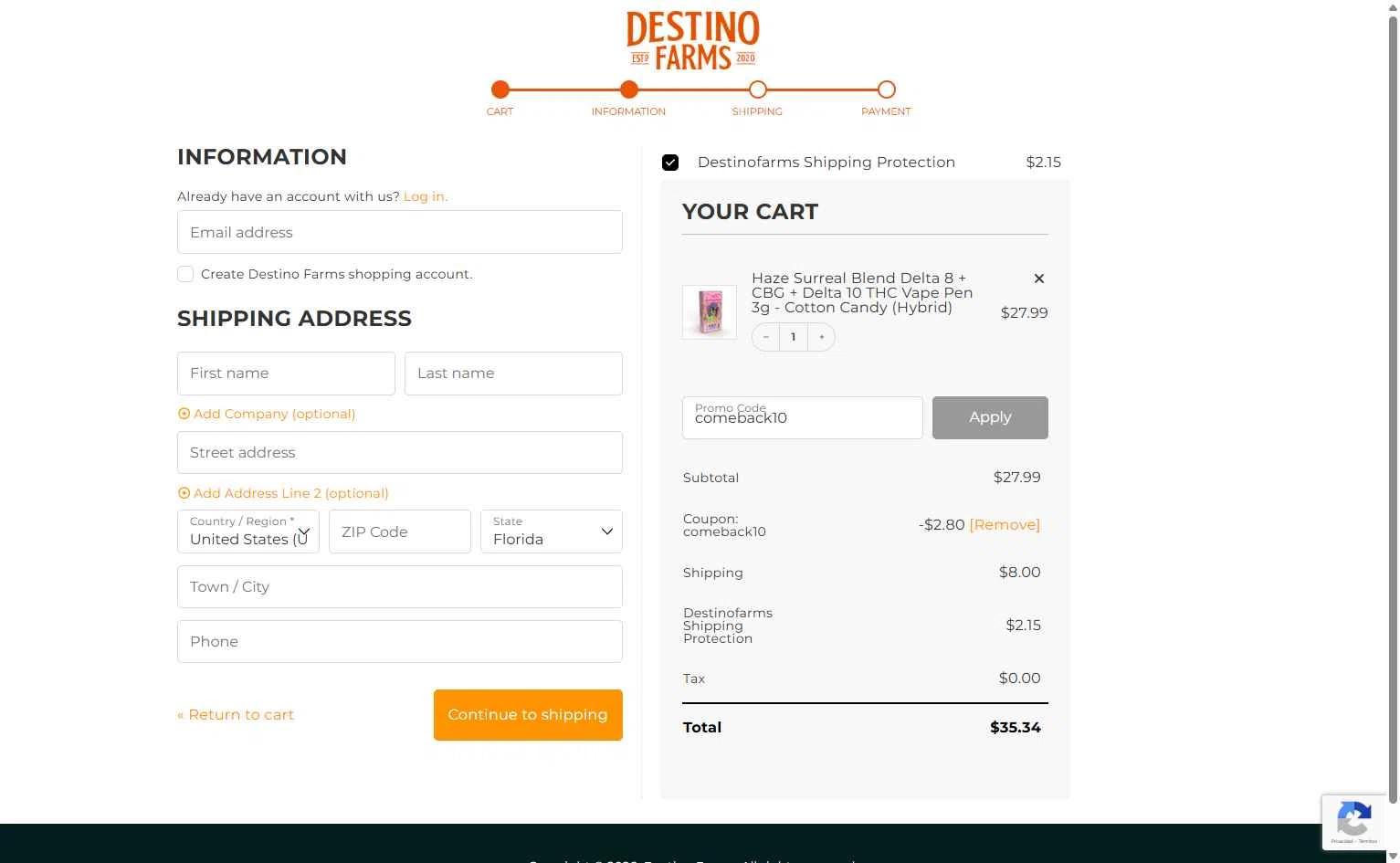Click the Destino Farms logo
This screenshot has height=863, width=1400.
(x=692, y=40)
